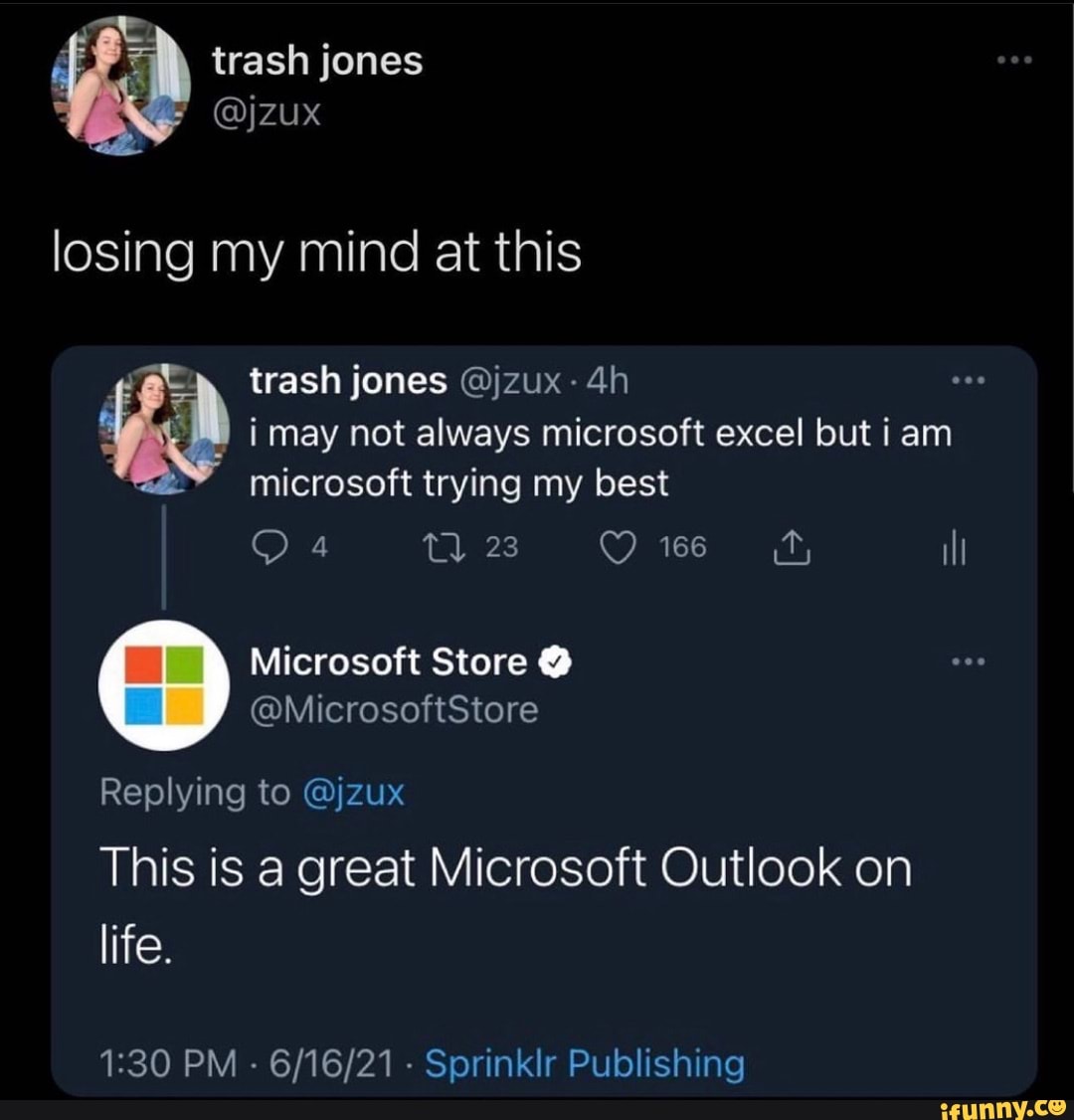Click the Microsoft Store logo avatar

click(163, 684)
